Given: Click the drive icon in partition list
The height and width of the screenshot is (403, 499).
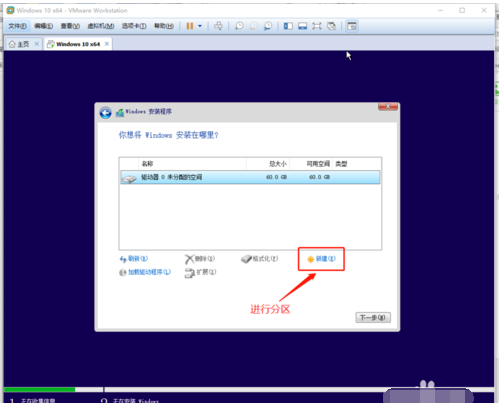Looking at the screenshot, I should [129, 178].
